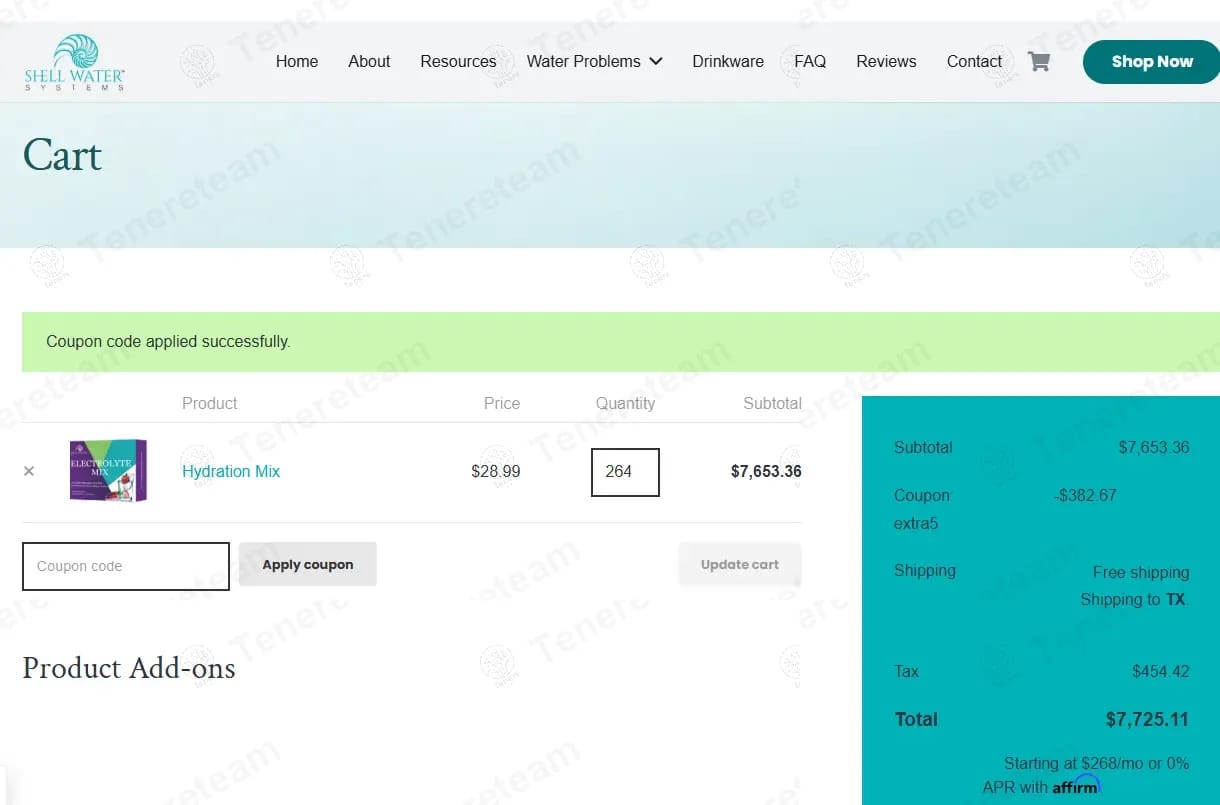Click into the Coupon code field

point(126,566)
